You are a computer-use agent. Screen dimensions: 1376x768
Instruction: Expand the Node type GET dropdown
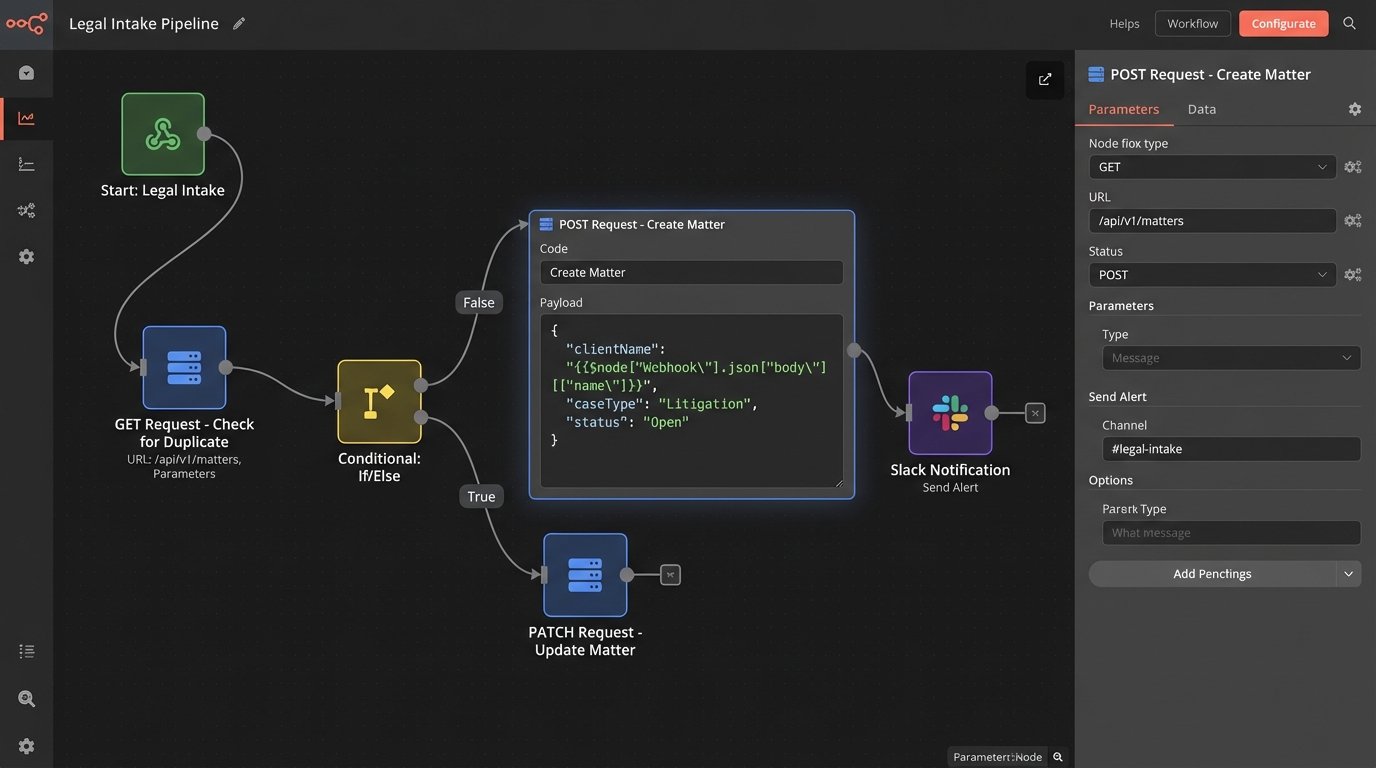click(1212, 167)
